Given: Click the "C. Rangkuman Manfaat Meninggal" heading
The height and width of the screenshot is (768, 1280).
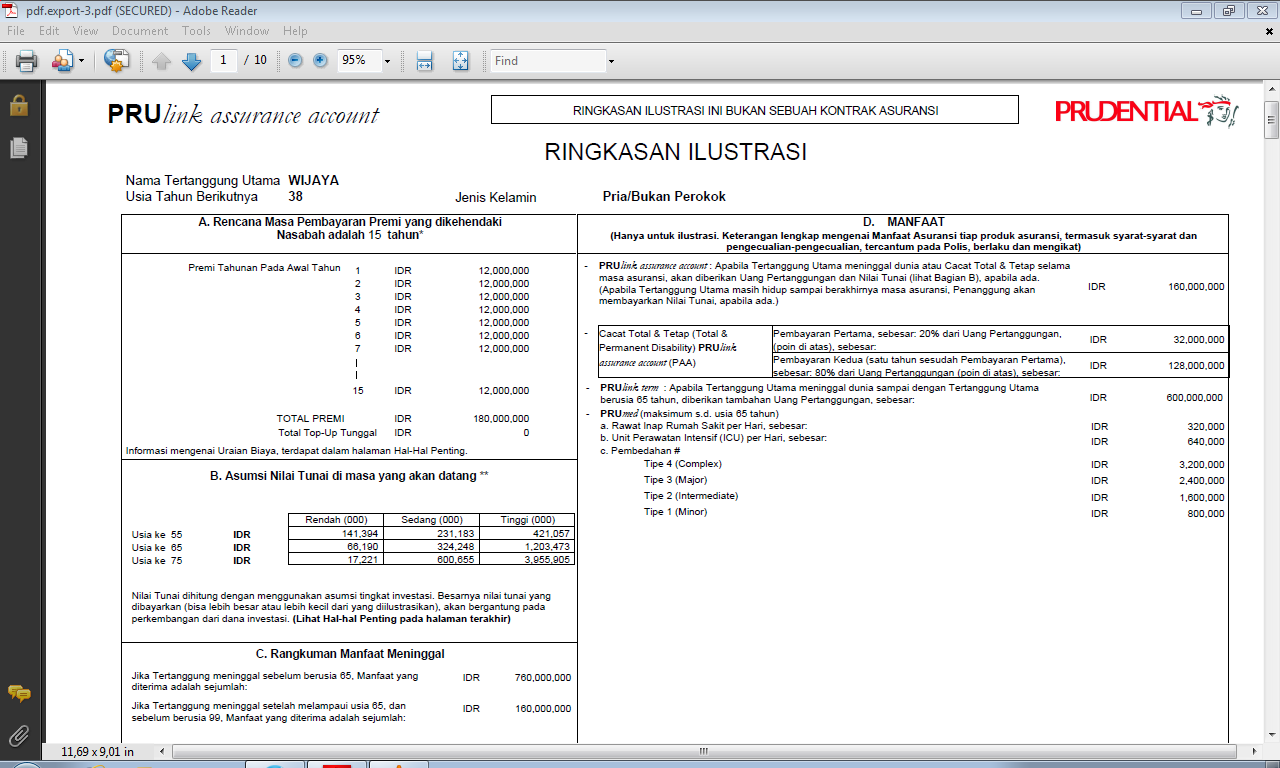Looking at the screenshot, I should (350, 654).
